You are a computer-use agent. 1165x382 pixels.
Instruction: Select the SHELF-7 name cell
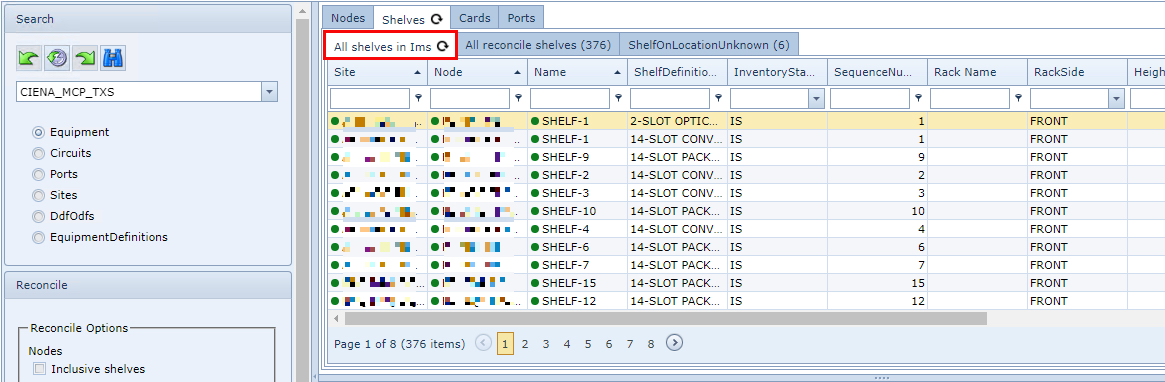(577, 265)
